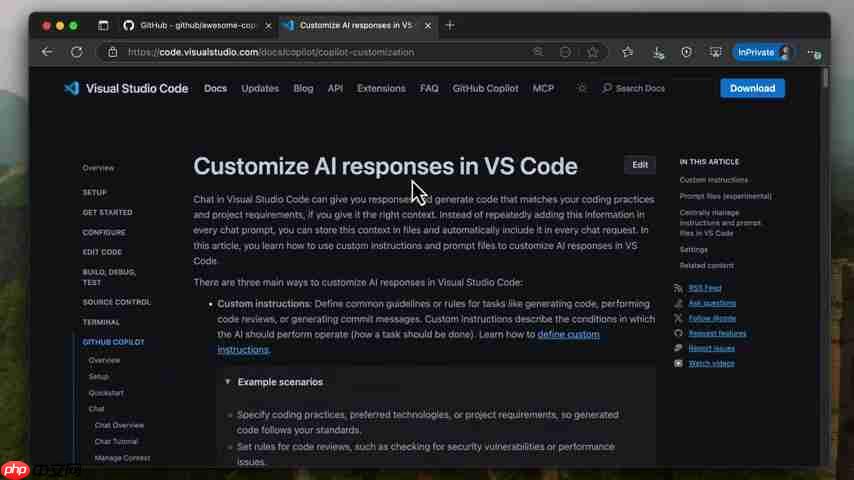Screen dimensions: 854x480
Task: Click the Search Docs field
Action: 640,88
